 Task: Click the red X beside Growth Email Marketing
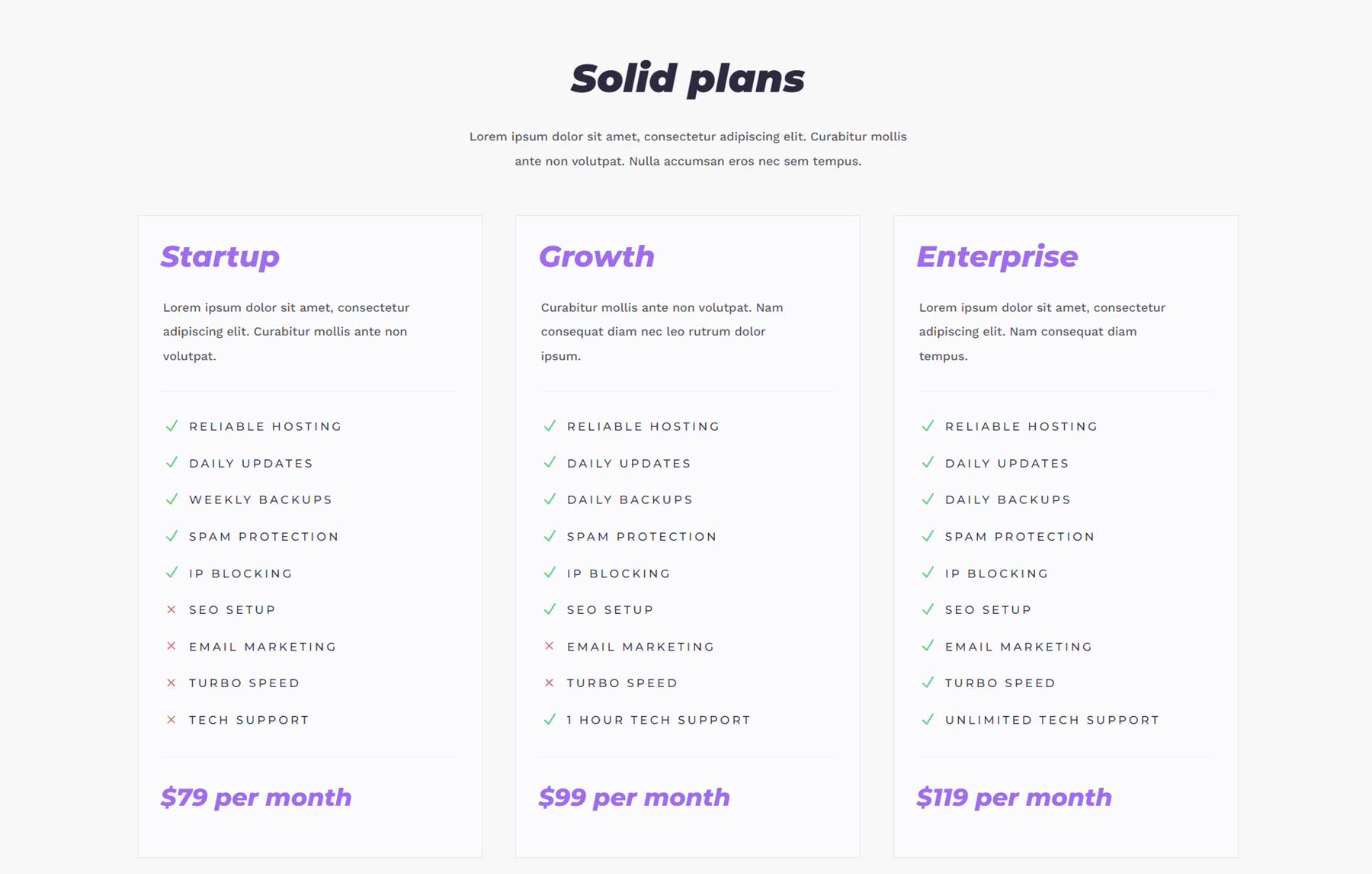550,647
